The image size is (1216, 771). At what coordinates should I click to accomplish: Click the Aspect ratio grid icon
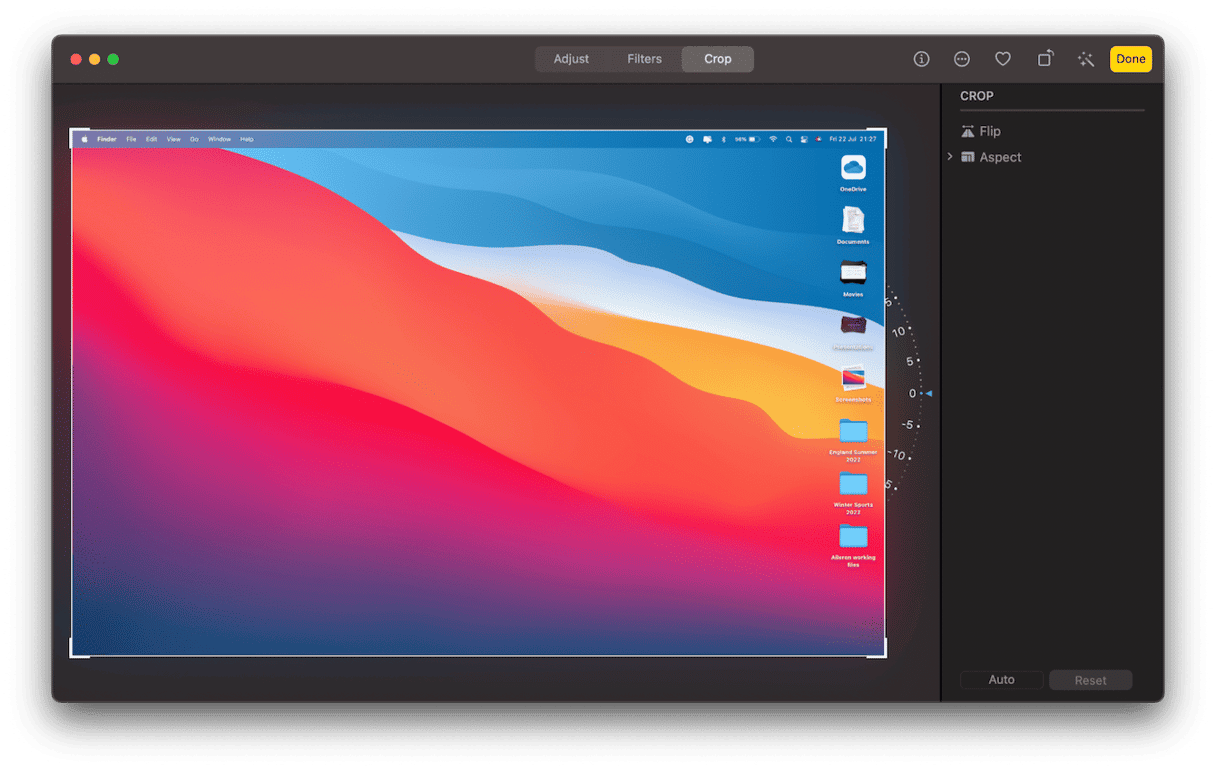click(x=967, y=157)
